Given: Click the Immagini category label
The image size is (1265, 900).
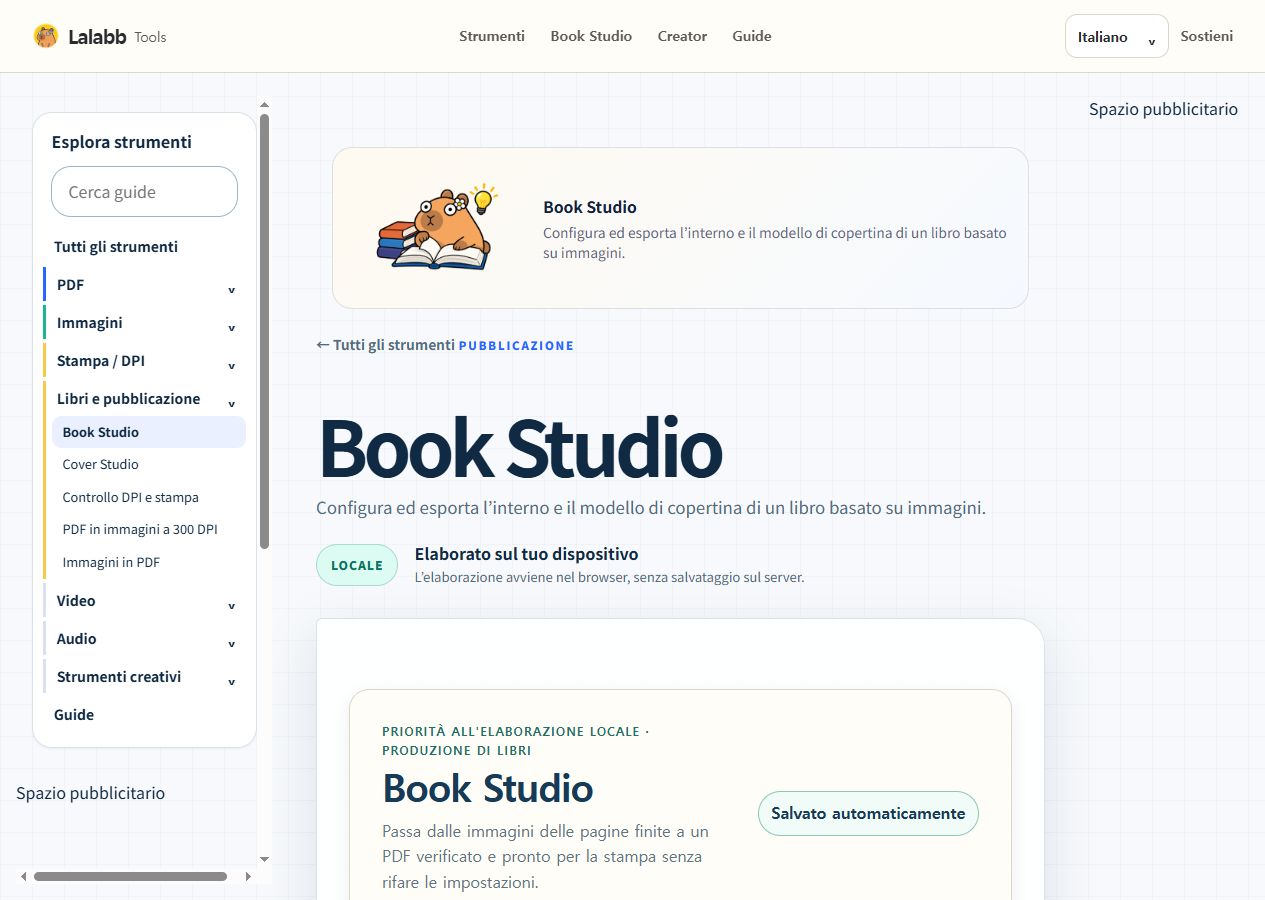Looking at the screenshot, I should pos(90,322).
